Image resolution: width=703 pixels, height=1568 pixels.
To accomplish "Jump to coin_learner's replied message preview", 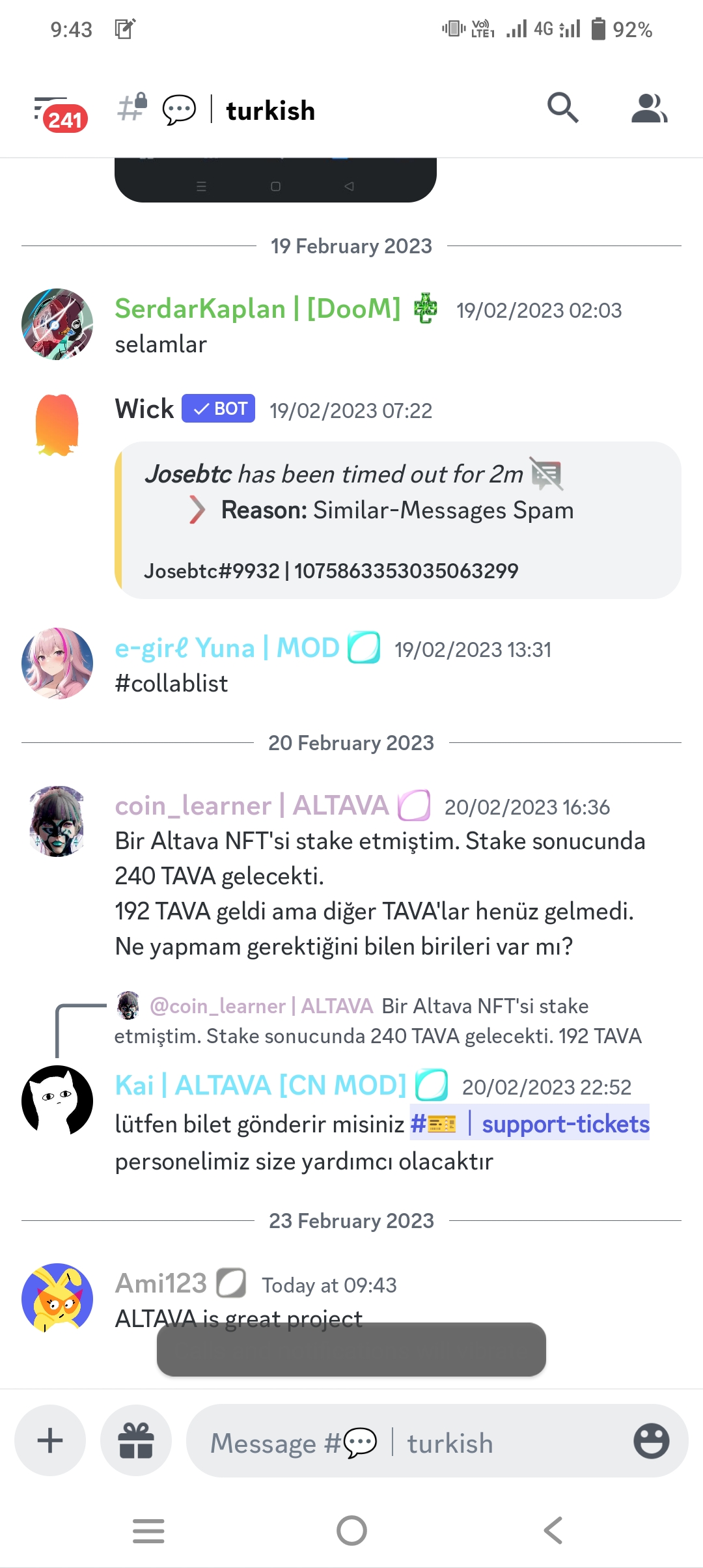I will pos(378,1021).
